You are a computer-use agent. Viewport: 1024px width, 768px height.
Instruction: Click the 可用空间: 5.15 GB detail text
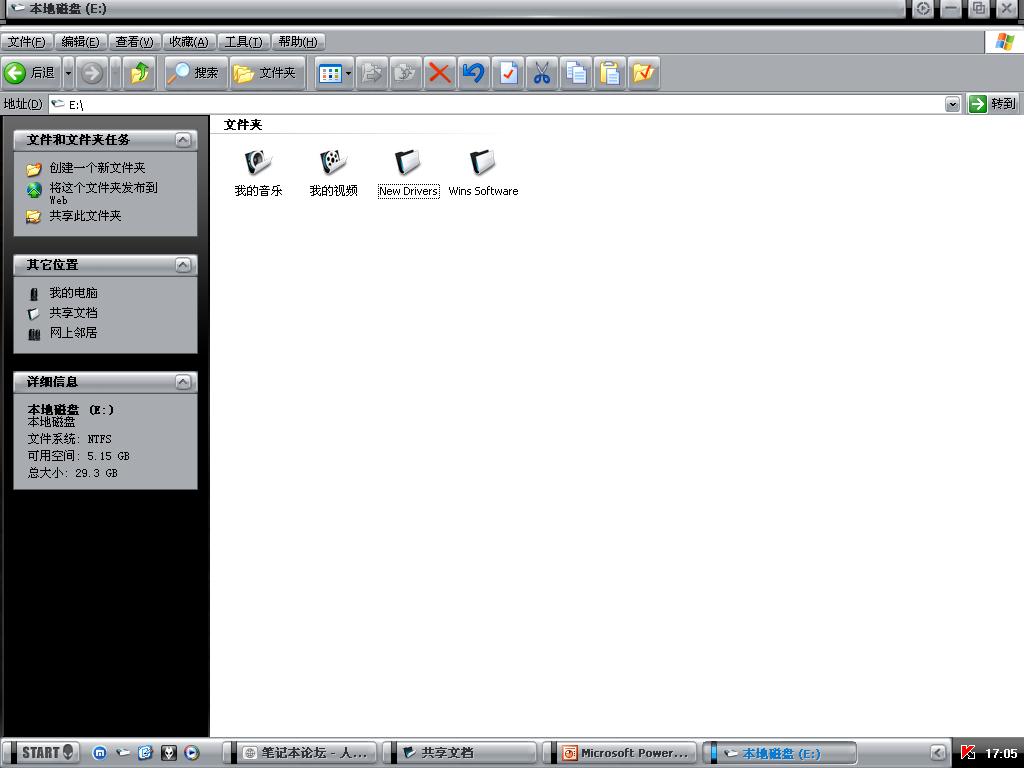[78, 456]
